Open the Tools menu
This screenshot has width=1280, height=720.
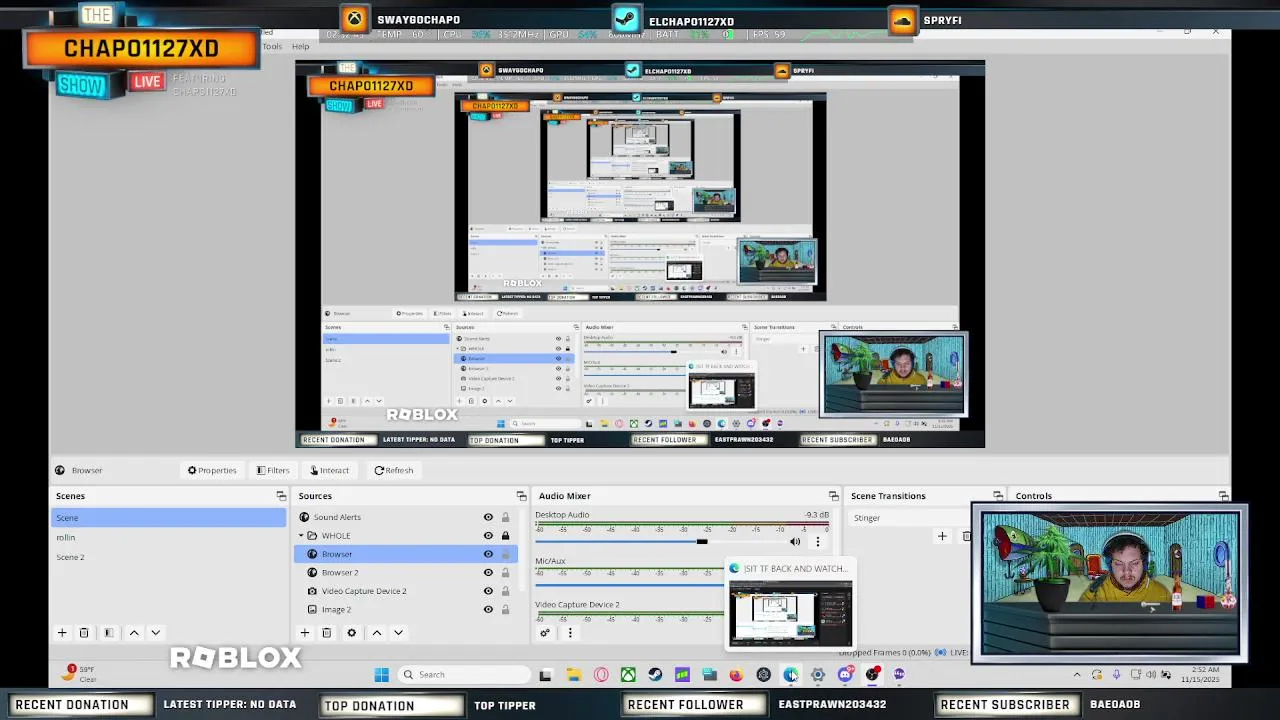pyautogui.click(x=272, y=46)
